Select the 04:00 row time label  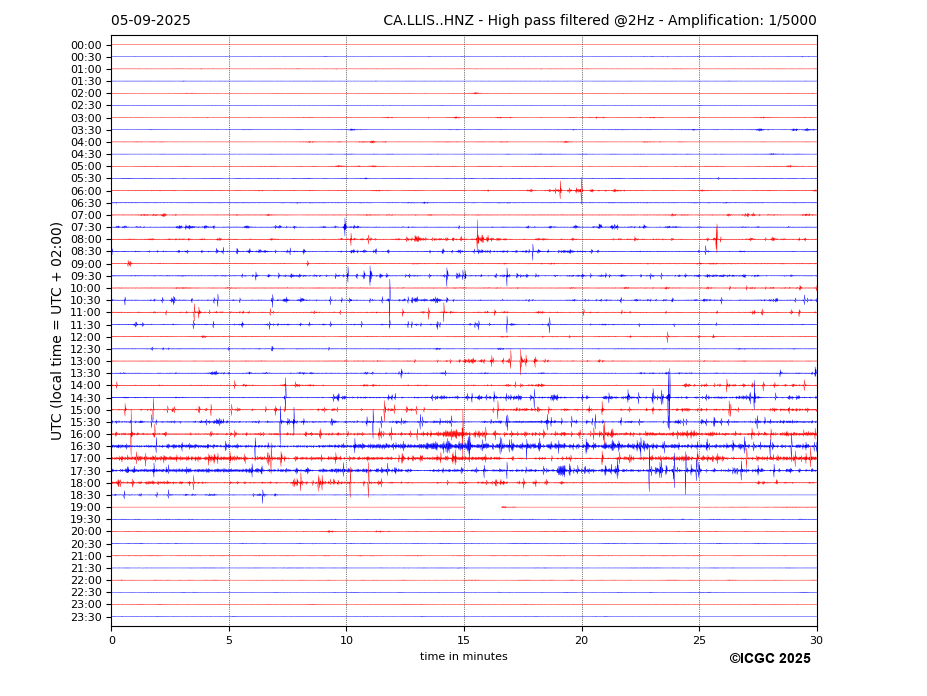(x=86, y=143)
